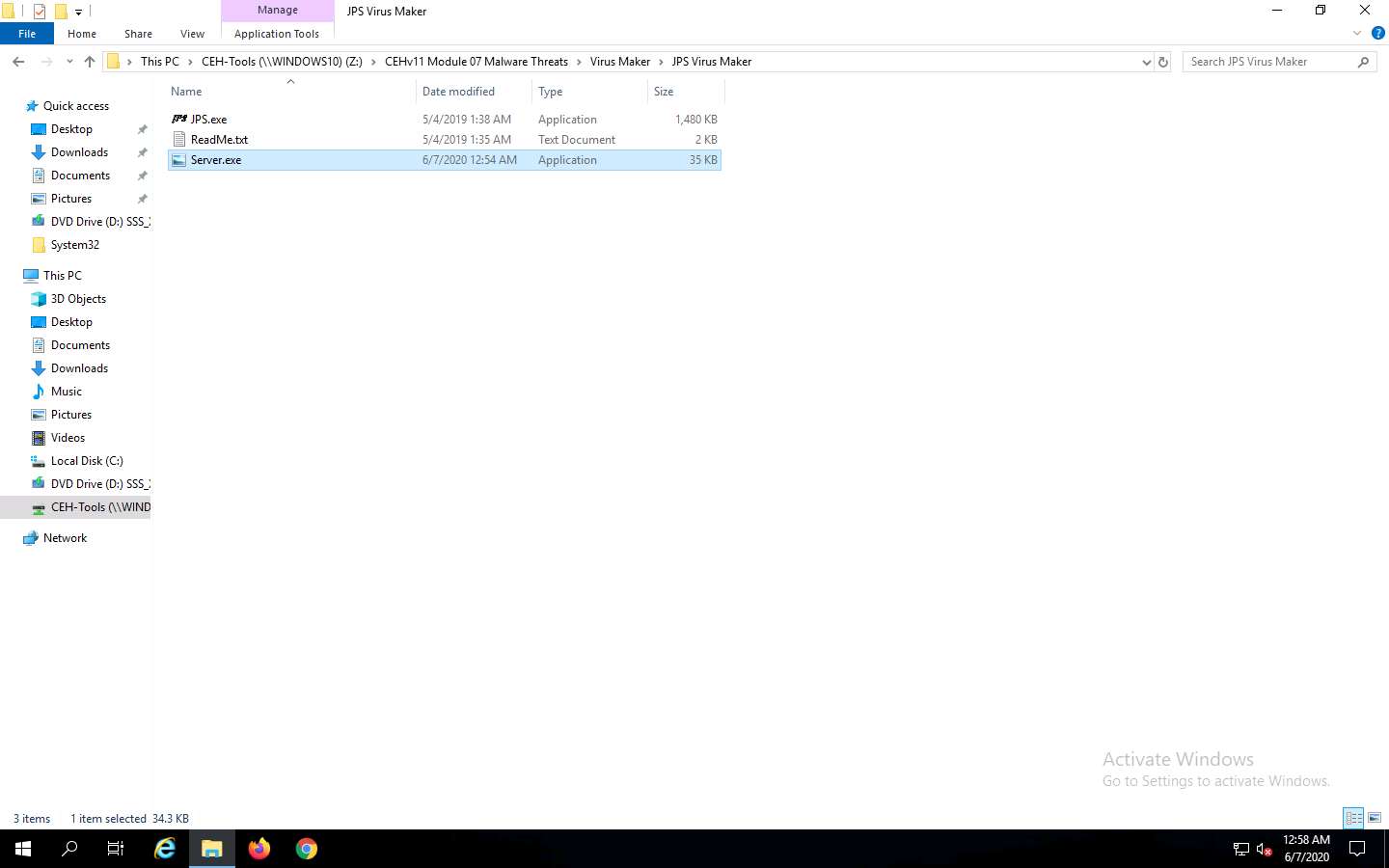Viewport: 1389px width, 868px height.
Task: Sort by Date modified column header
Action: click(x=474, y=92)
